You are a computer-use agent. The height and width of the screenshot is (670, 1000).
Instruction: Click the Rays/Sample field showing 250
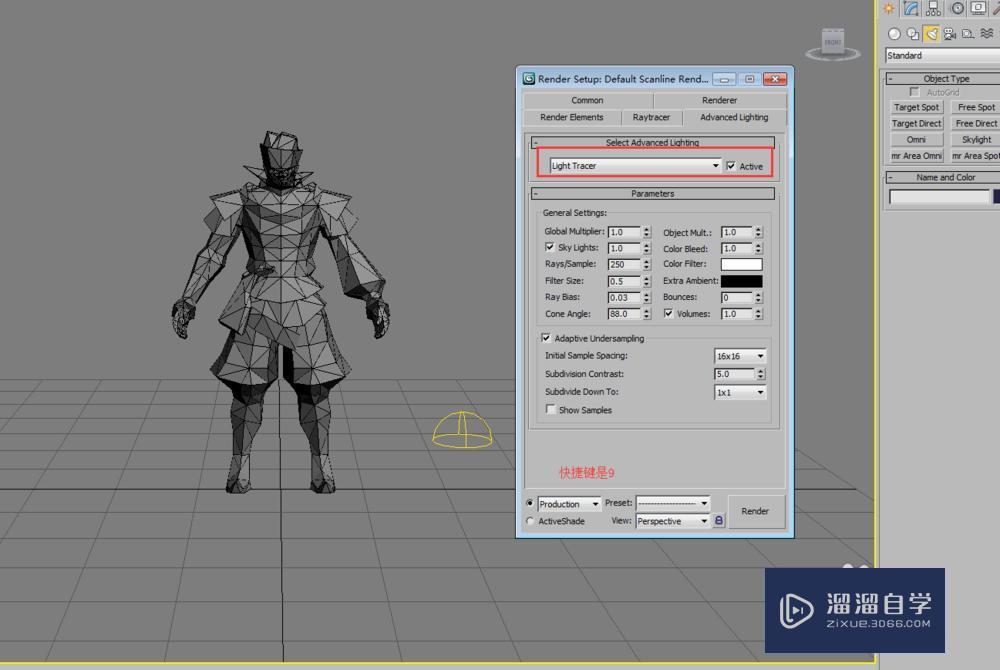tap(624, 264)
